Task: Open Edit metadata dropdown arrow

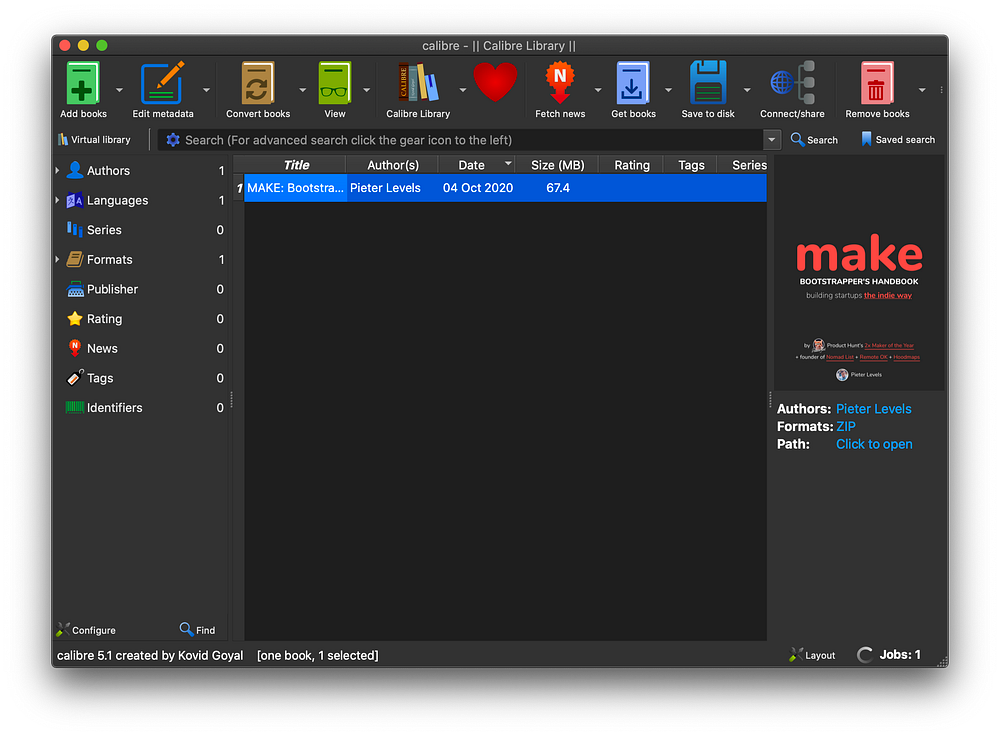Action: click(x=206, y=91)
